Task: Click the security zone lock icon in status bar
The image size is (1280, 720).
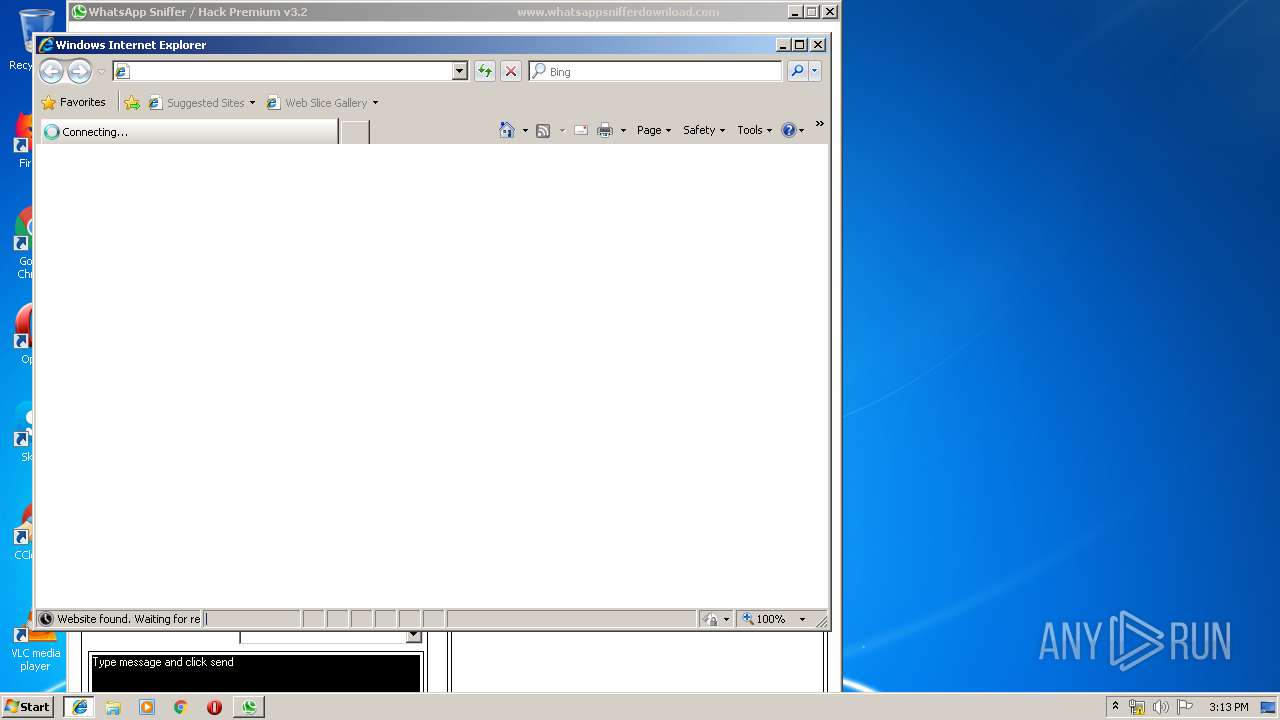Action: [x=710, y=619]
